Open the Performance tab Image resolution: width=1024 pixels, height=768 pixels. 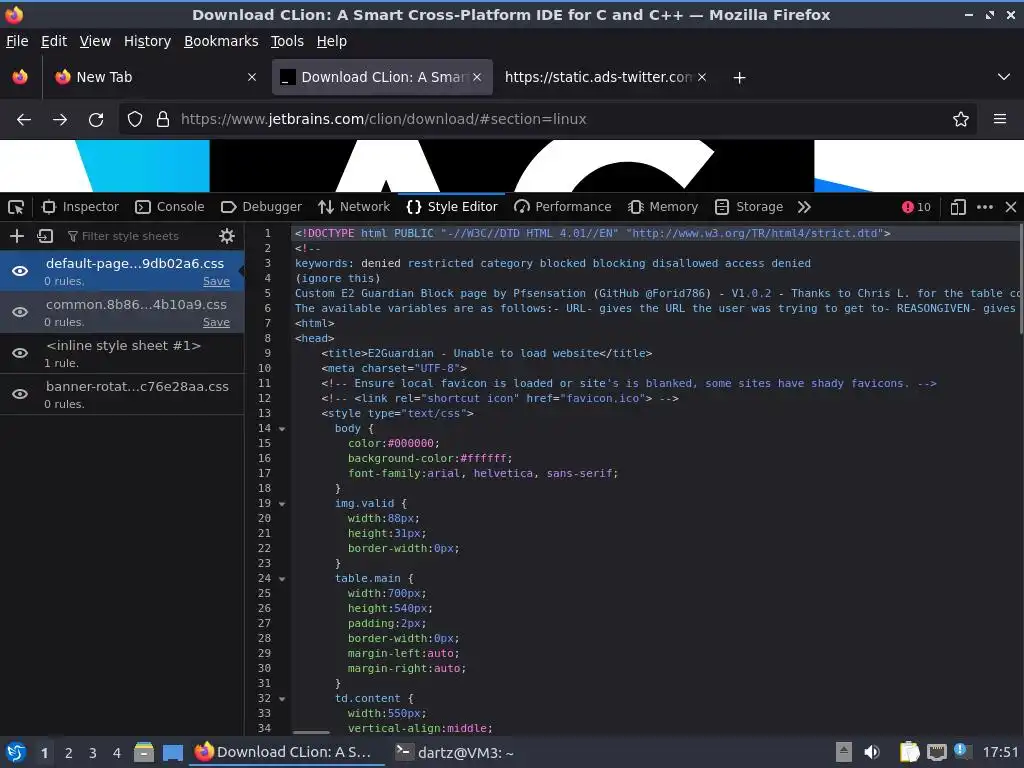pyautogui.click(x=563, y=207)
